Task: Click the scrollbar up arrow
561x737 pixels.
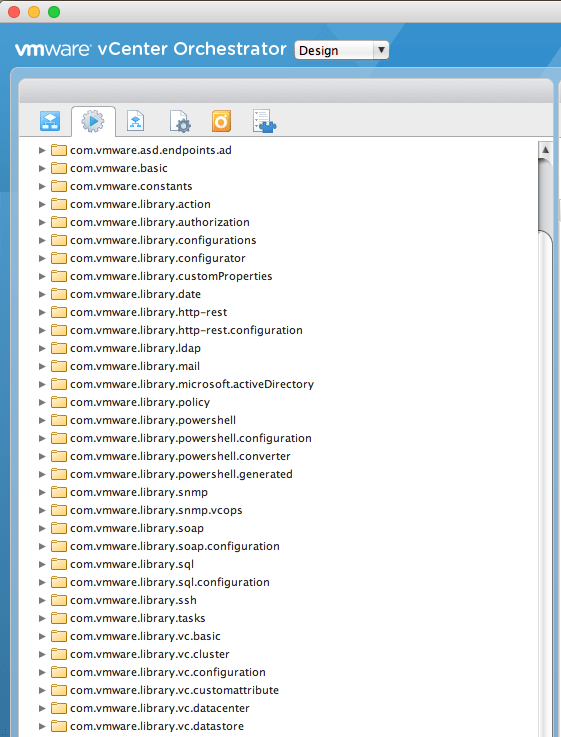Action: tap(545, 149)
